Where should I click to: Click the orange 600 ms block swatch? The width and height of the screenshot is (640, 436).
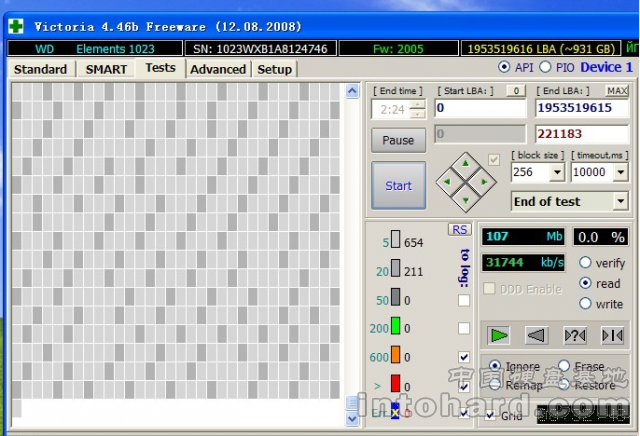(396, 354)
